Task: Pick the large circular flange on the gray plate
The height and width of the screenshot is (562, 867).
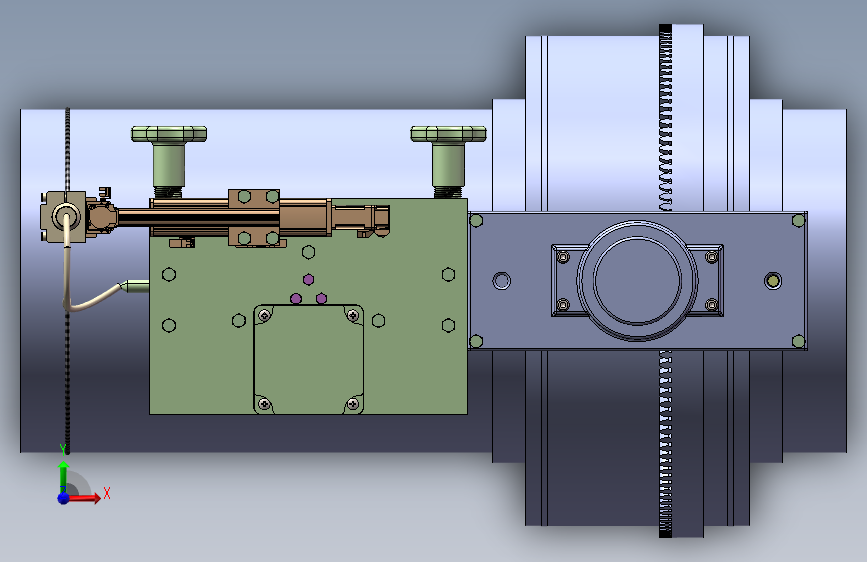Action: [638, 280]
